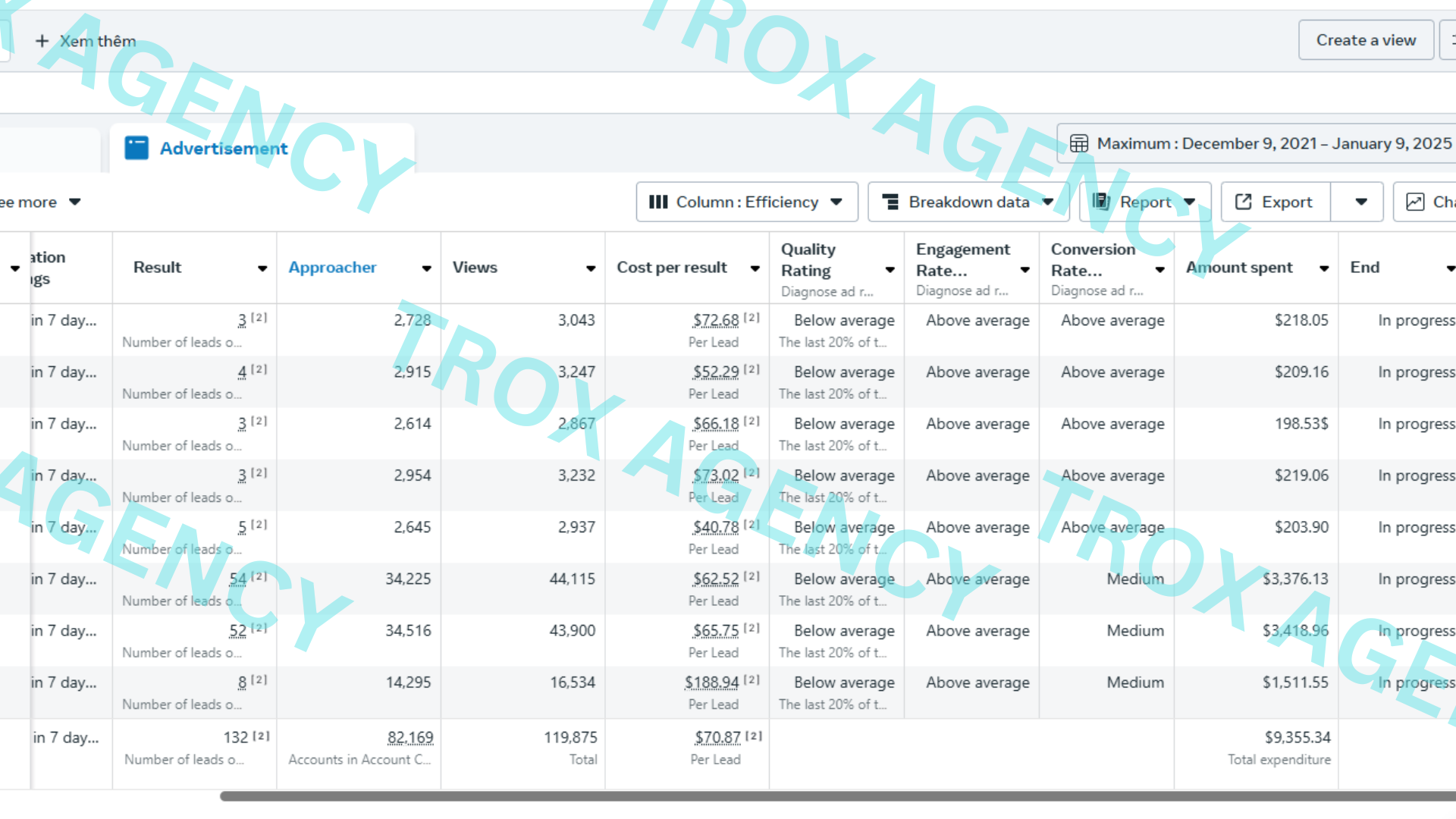This screenshot has height=819, width=1456.
Task: Click the $52.29 cost per result link
Action: click(x=716, y=372)
